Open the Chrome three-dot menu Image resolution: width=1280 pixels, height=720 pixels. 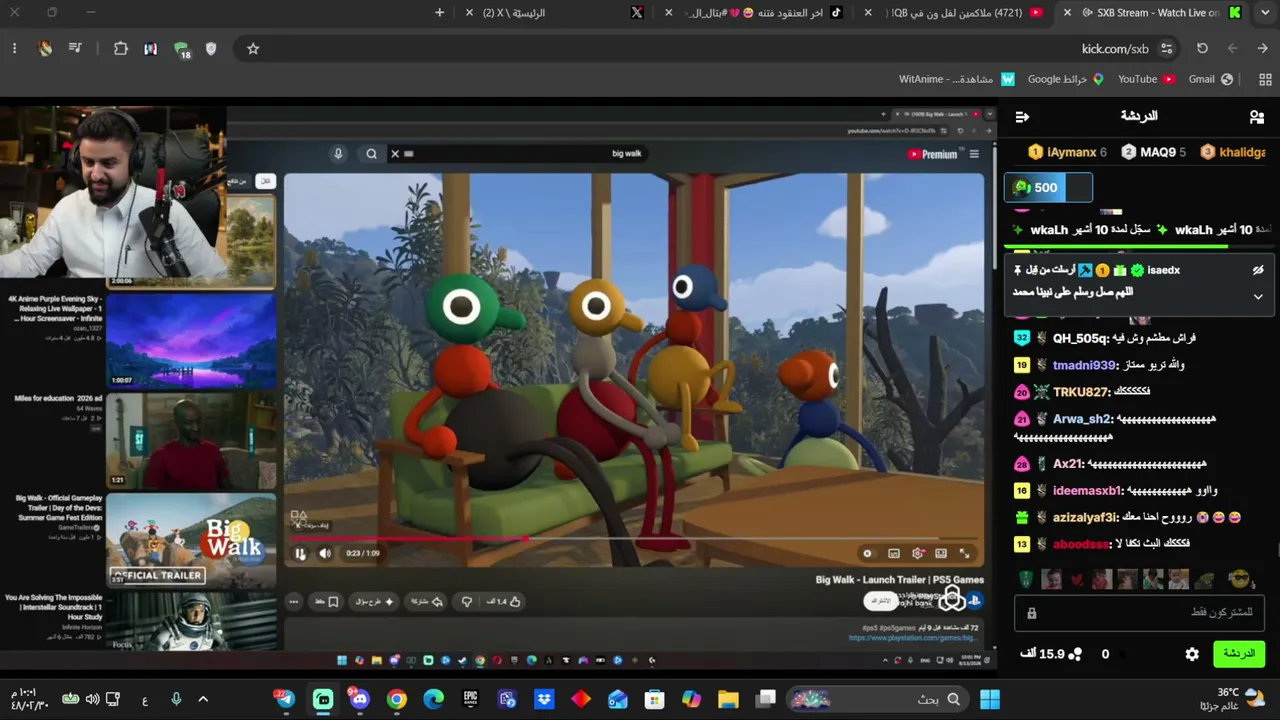click(x=14, y=49)
